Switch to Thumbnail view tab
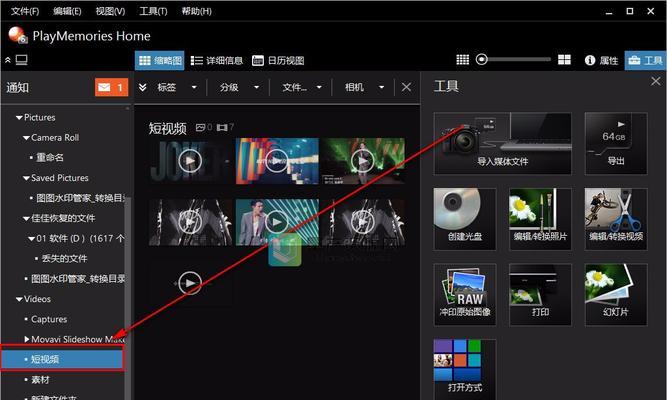 [x=160, y=60]
